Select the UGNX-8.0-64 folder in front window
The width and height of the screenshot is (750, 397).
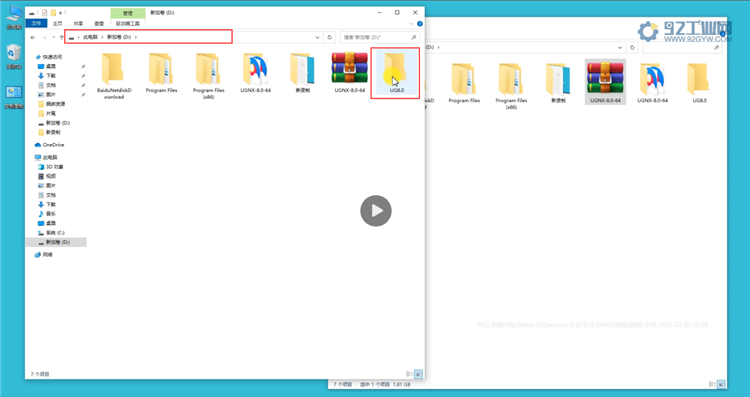pyautogui.click(x=255, y=73)
